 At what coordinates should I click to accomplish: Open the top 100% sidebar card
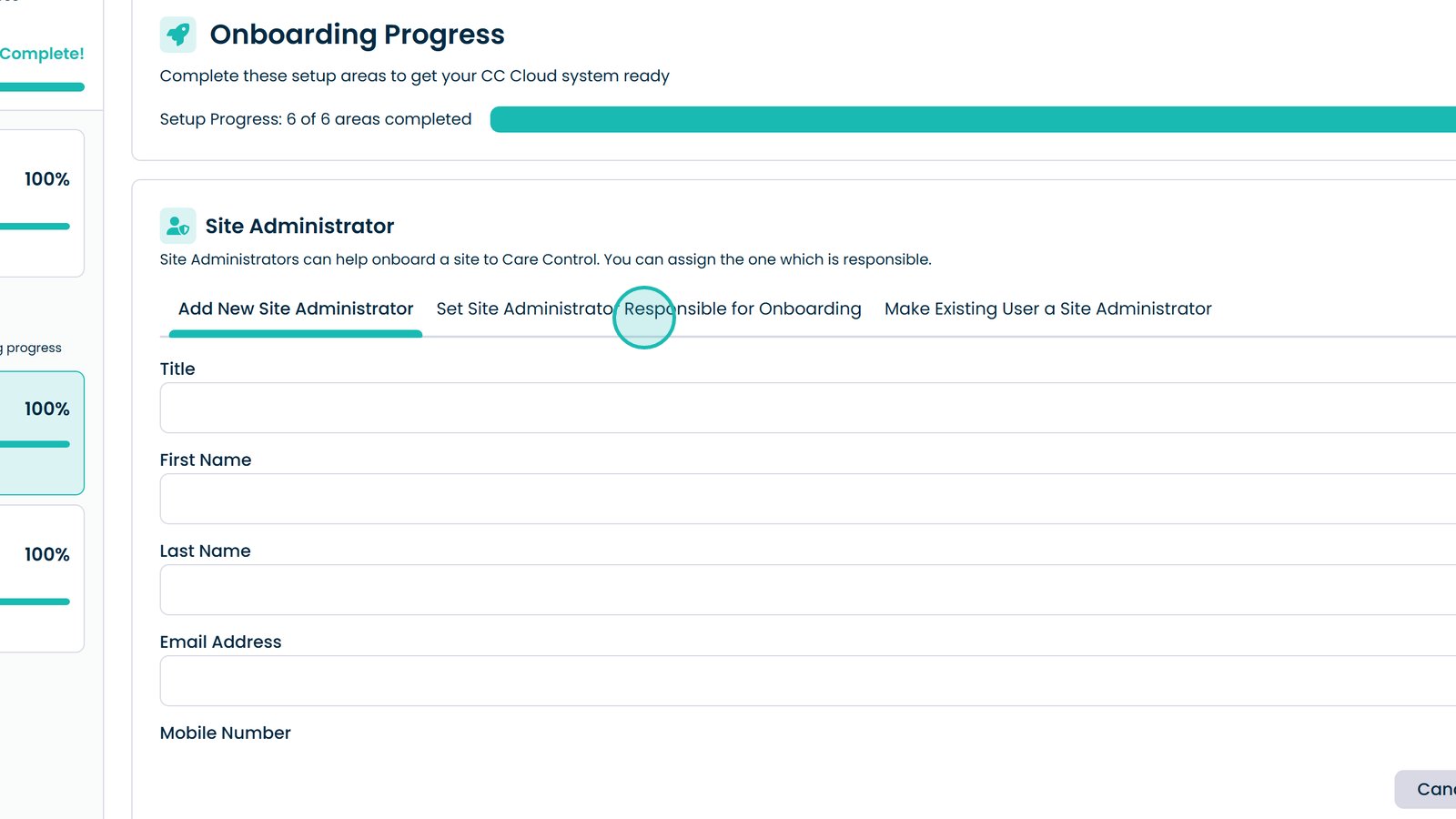tap(41, 202)
